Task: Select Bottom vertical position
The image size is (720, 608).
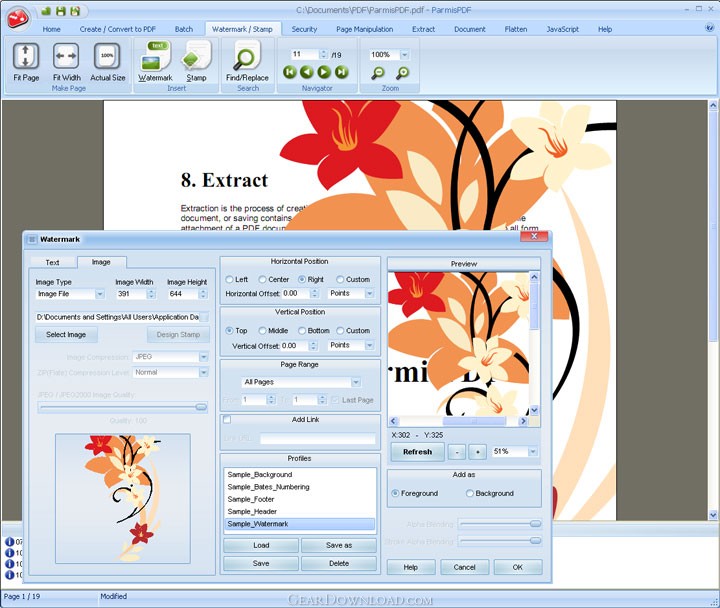Action: coord(302,330)
